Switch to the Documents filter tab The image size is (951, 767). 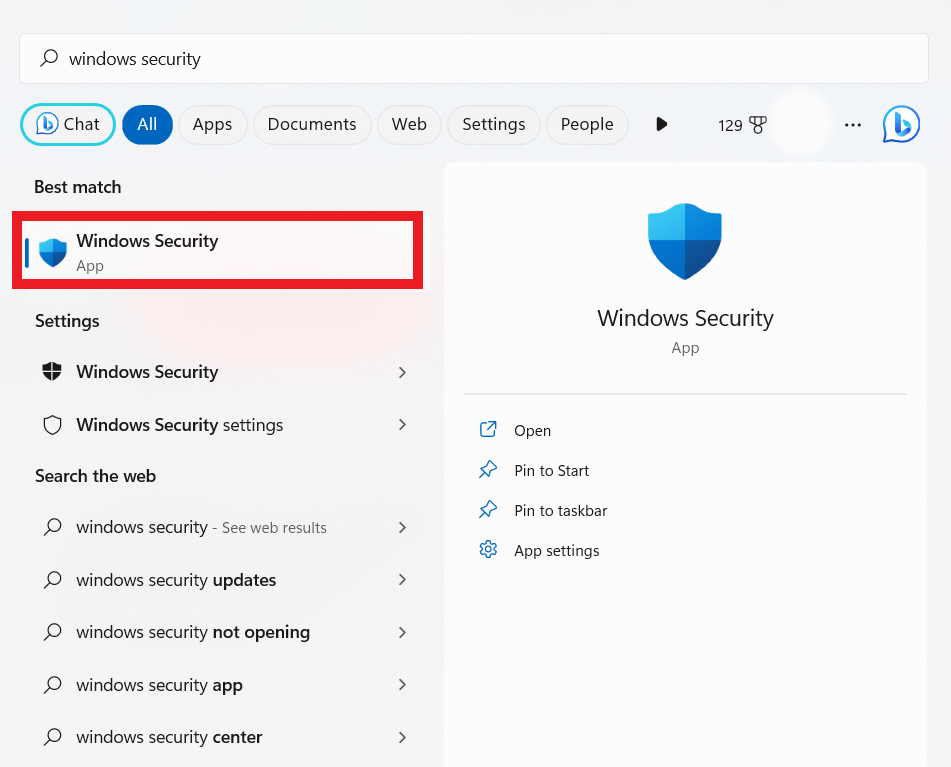312,124
